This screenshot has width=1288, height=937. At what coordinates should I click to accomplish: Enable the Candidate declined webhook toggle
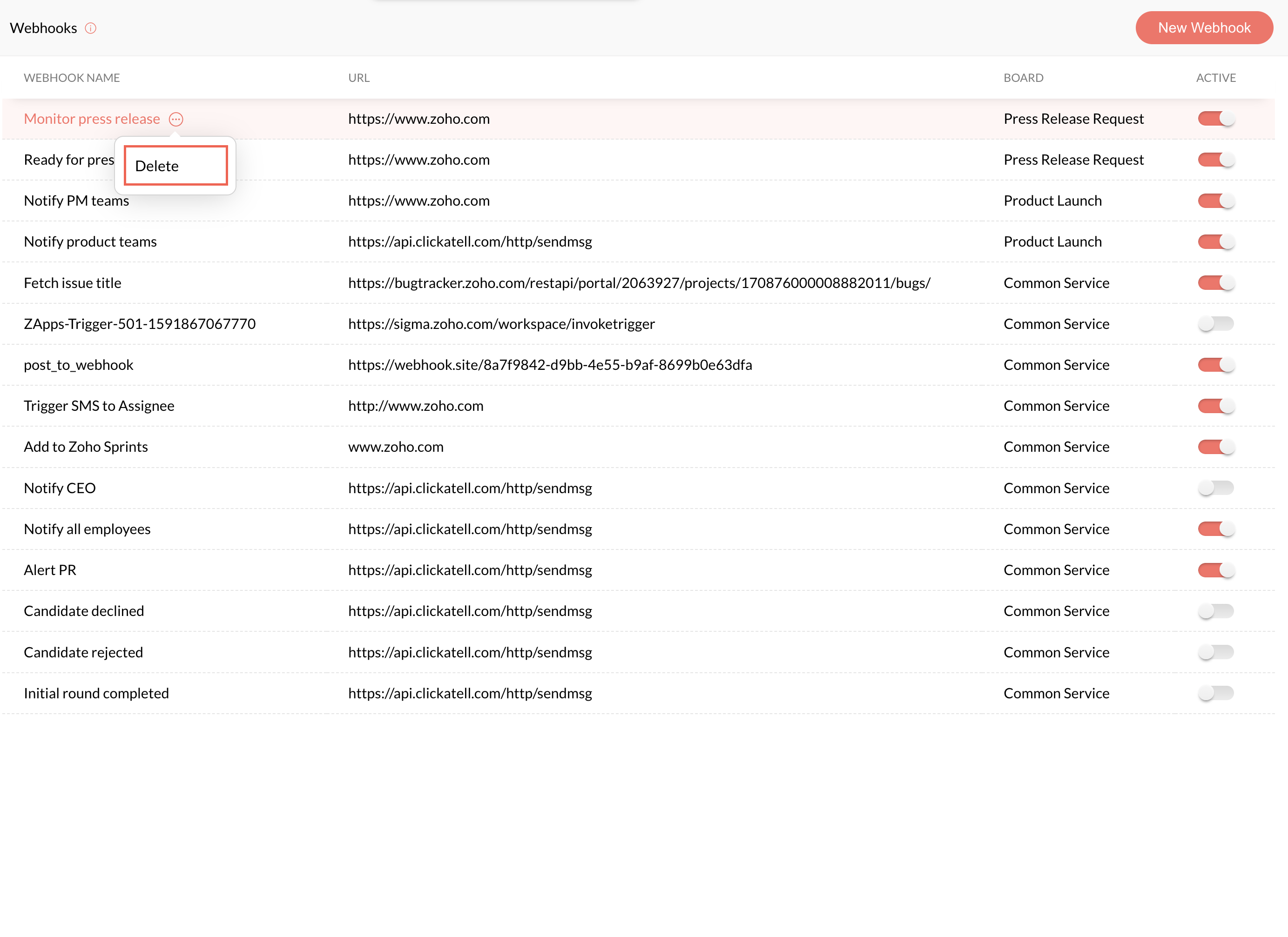tap(1215, 611)
